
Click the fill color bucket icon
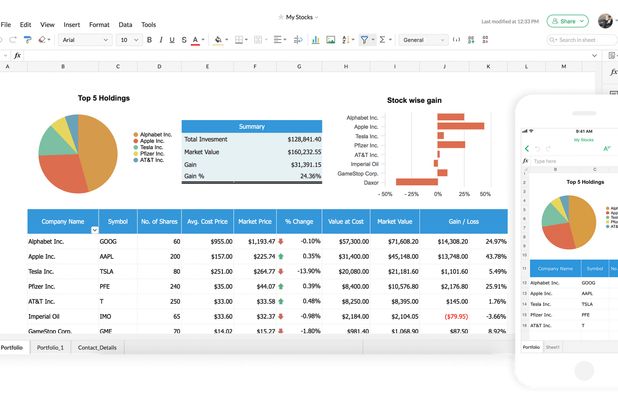click(218, 39)
